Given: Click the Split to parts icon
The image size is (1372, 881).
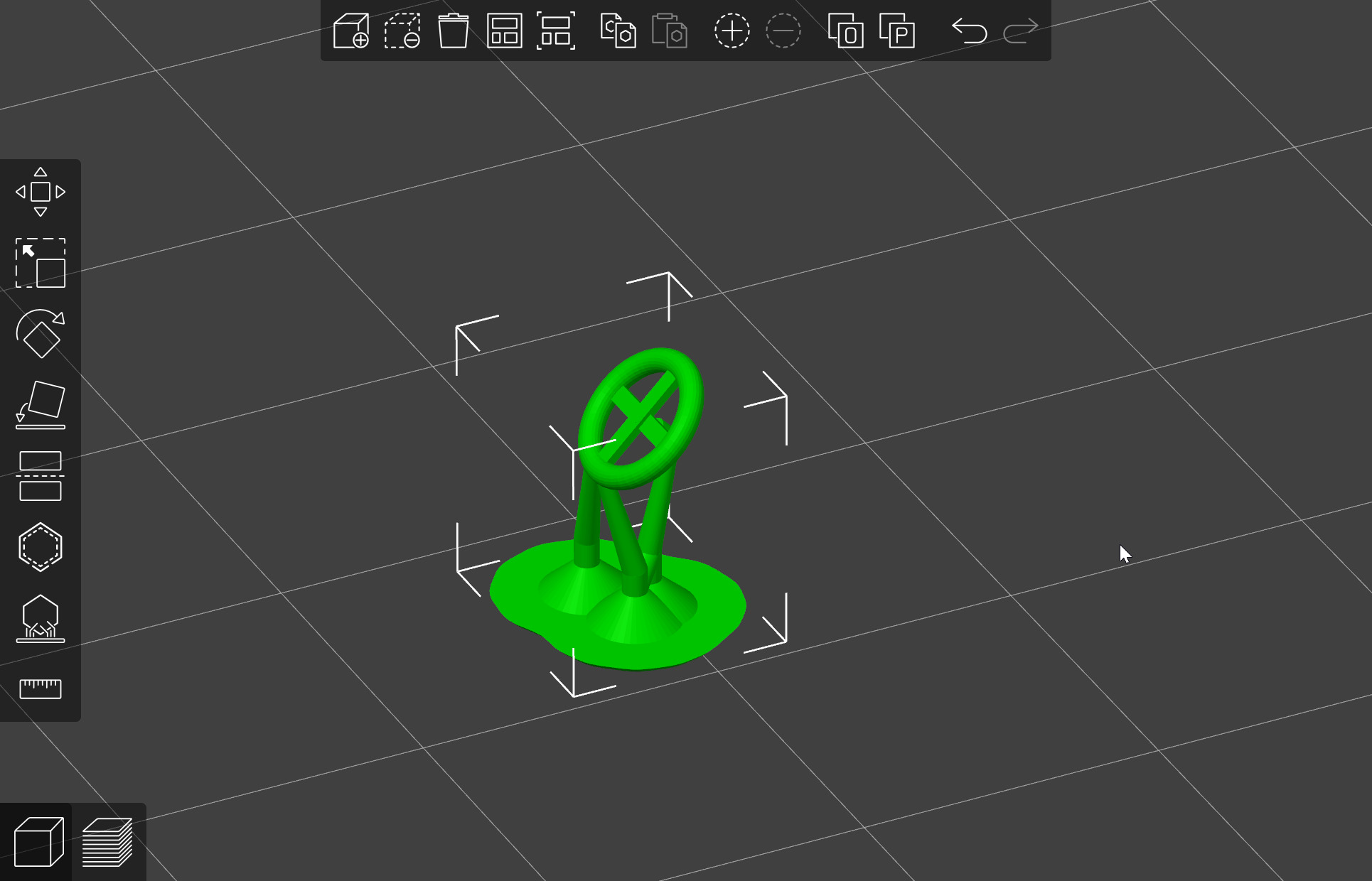Looking at the screenshot, I should point(897,31).
